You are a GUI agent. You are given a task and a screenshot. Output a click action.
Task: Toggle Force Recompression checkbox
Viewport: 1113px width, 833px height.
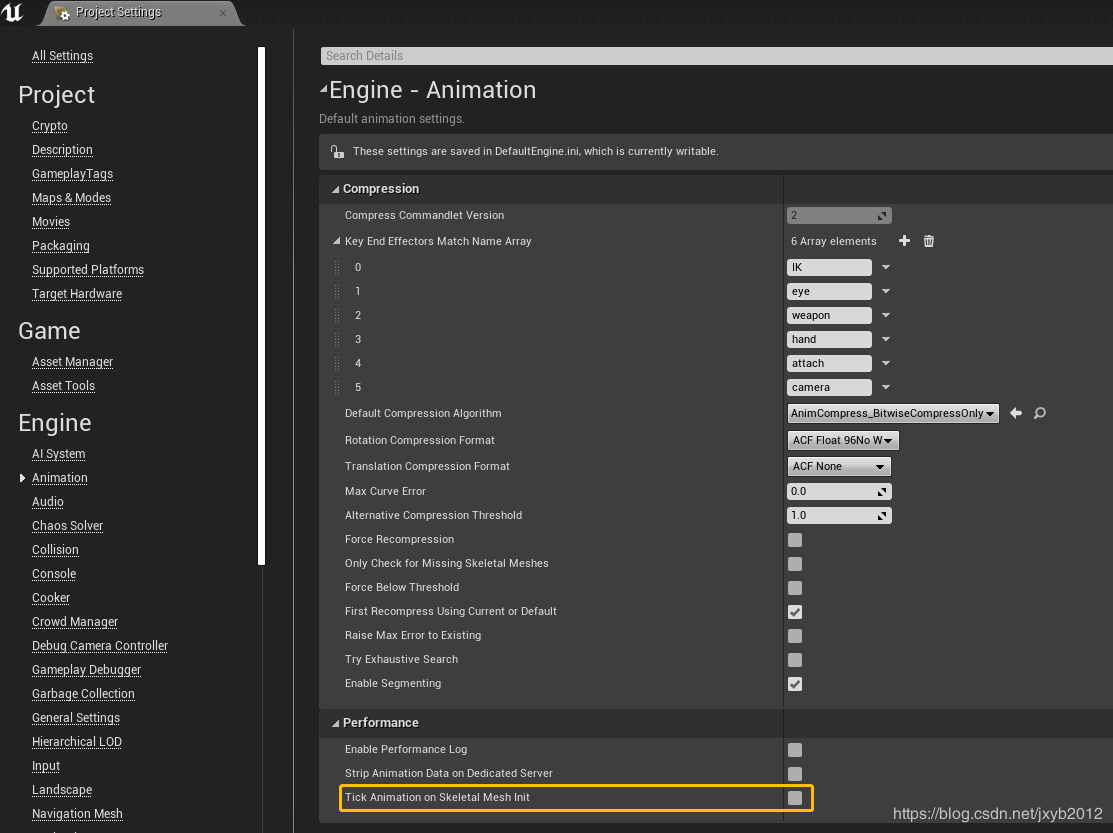point(795,540)
